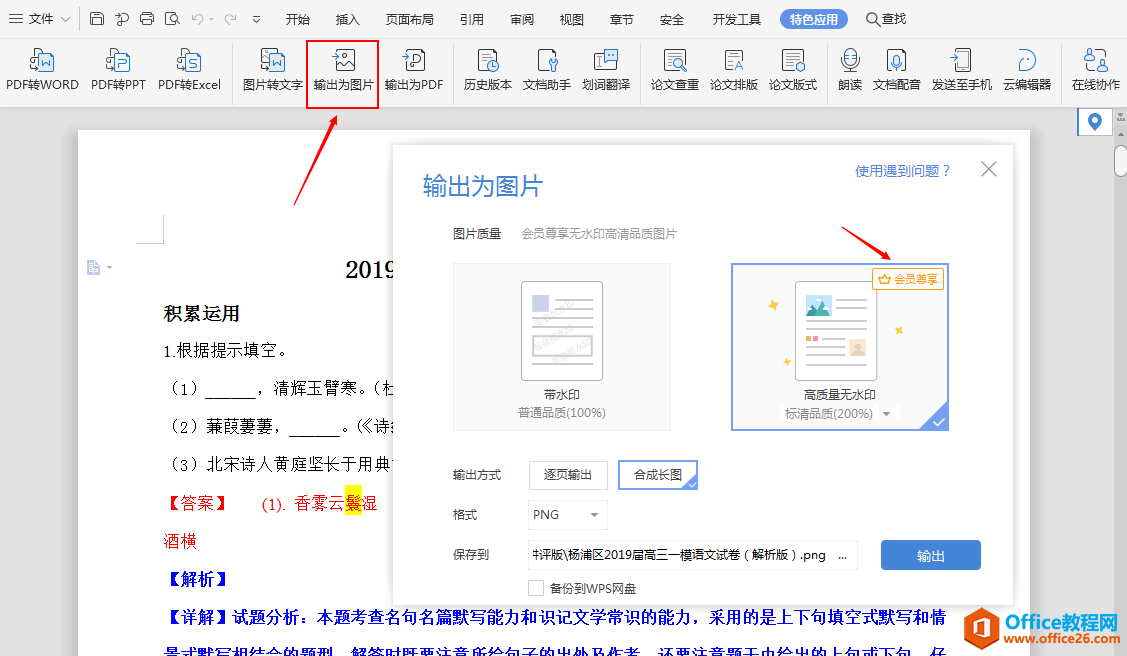Open the PNG format dropdown
Screen dimensions: 1127x656
[x=567, y=514]
